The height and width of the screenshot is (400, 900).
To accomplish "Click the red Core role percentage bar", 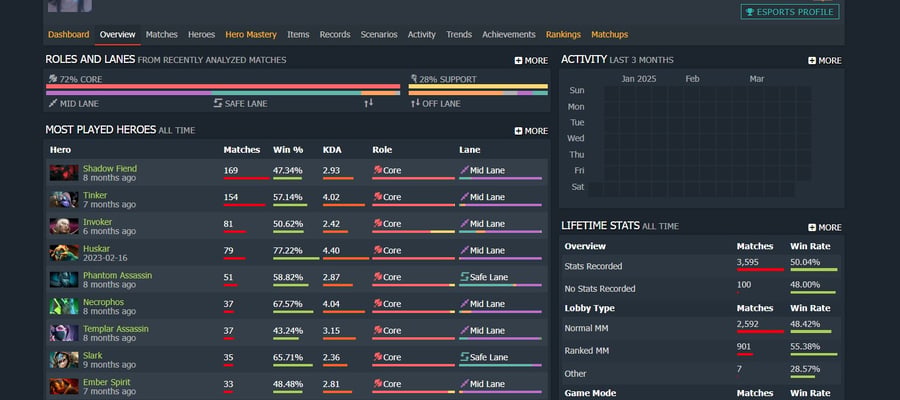I will pos(223,86).
